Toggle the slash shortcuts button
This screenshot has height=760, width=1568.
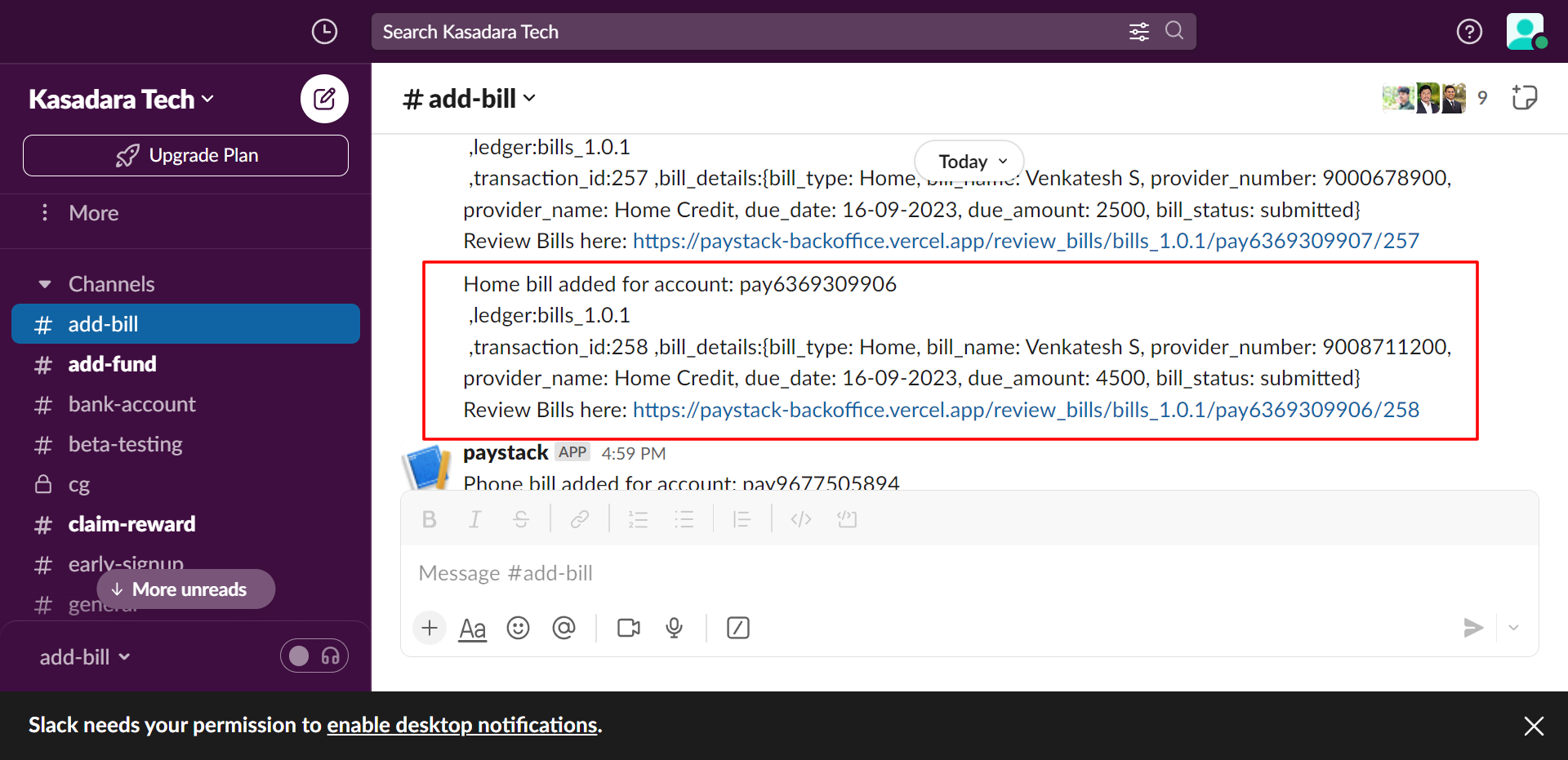(x=737, y=628)
